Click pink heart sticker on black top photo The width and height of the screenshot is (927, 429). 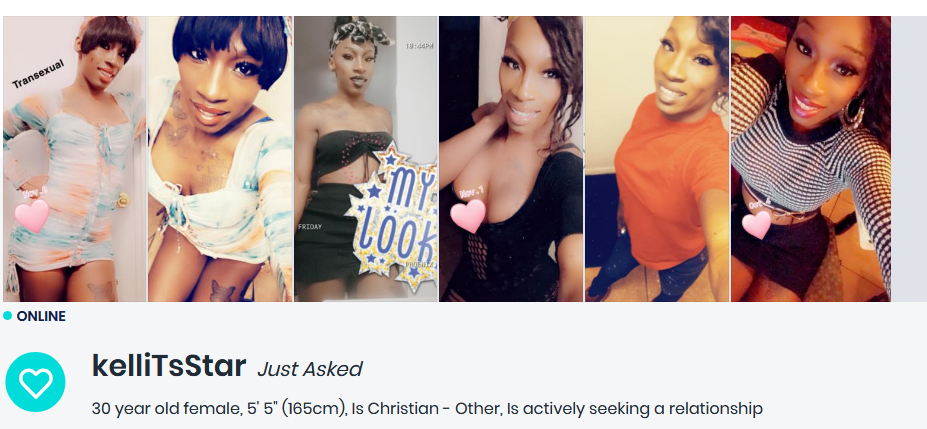coord(468,216)
